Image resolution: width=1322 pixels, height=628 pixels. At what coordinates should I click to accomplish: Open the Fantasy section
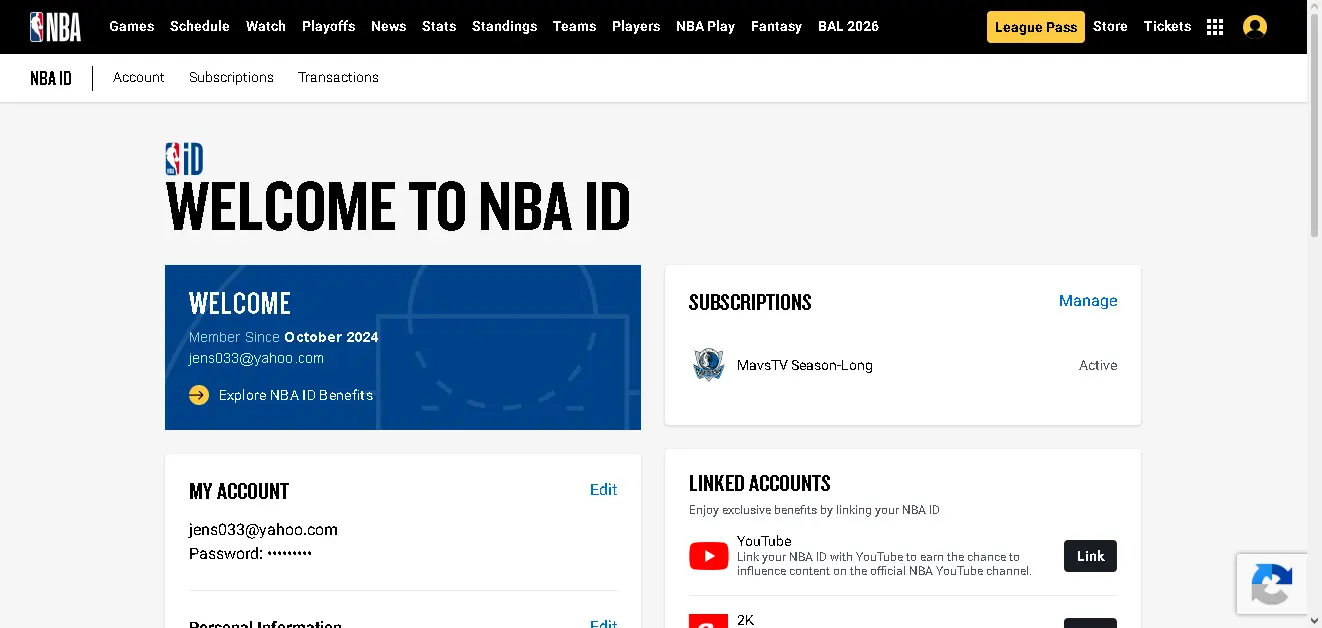776,26
